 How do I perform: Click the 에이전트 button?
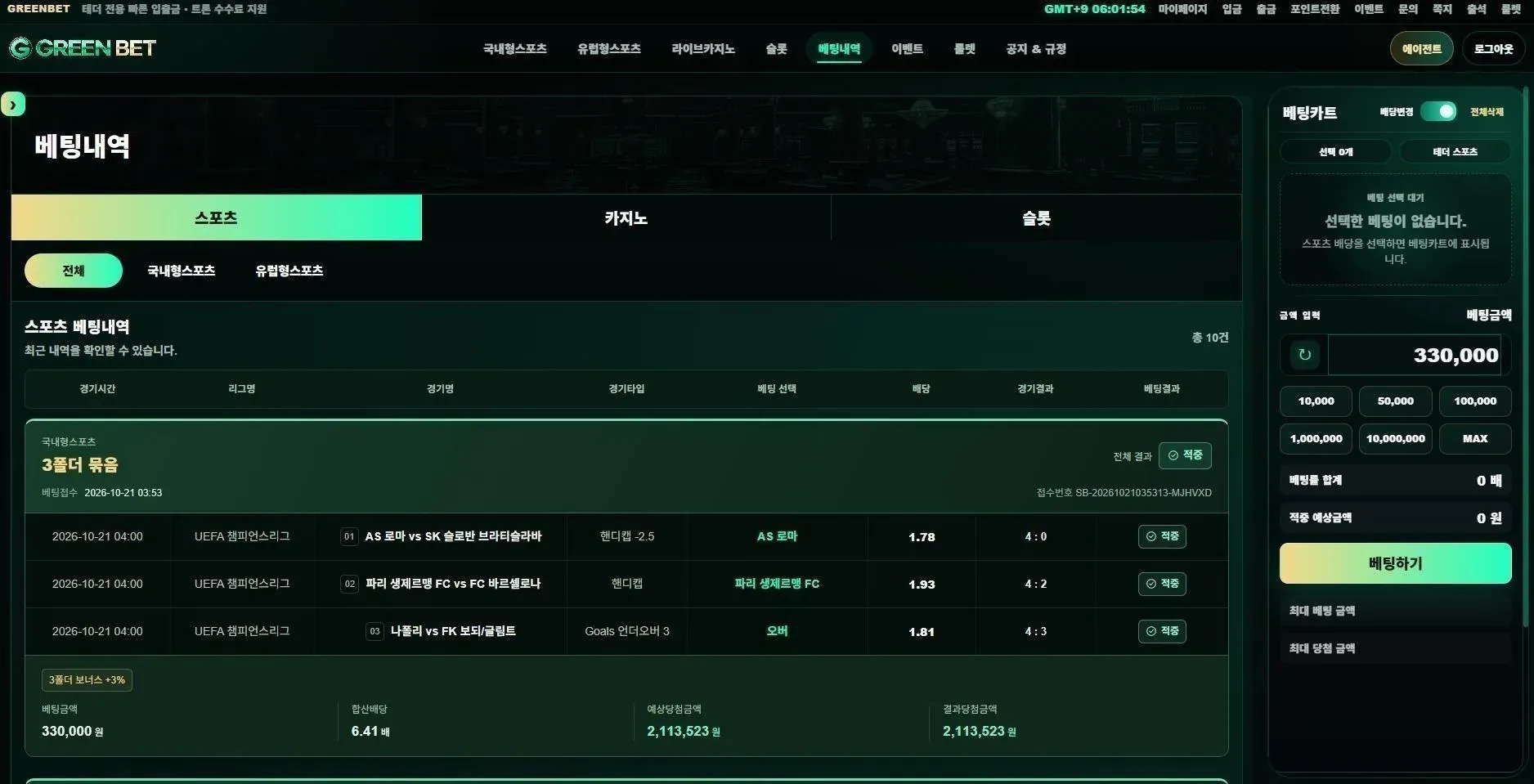pyautogui.click(x=1422, y=48)
